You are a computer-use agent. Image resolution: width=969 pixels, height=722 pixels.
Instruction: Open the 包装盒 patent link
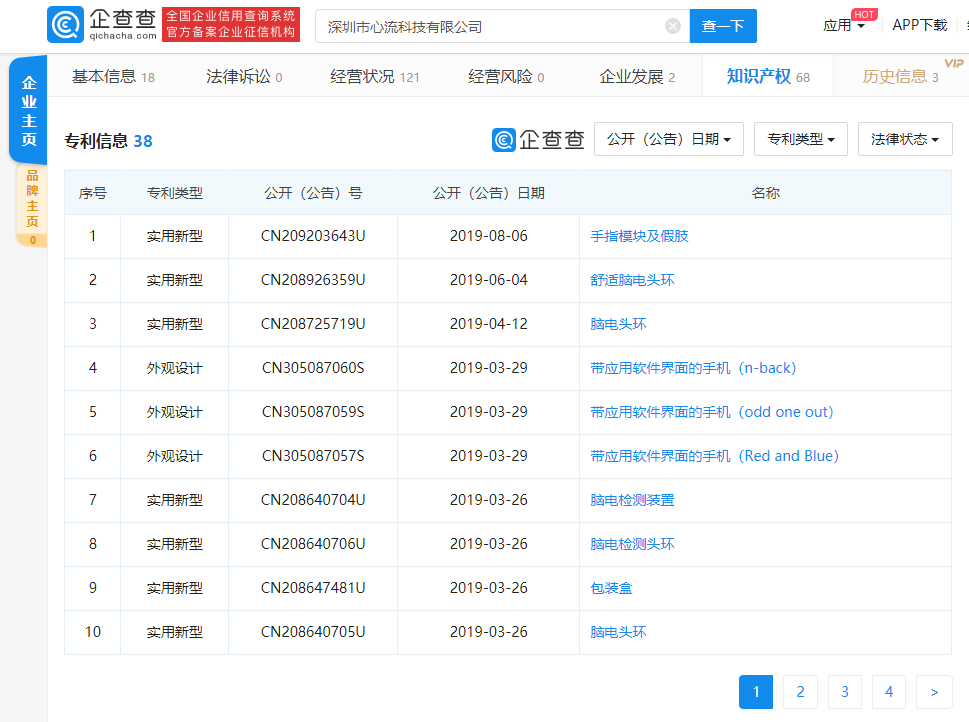pos(611,588)
